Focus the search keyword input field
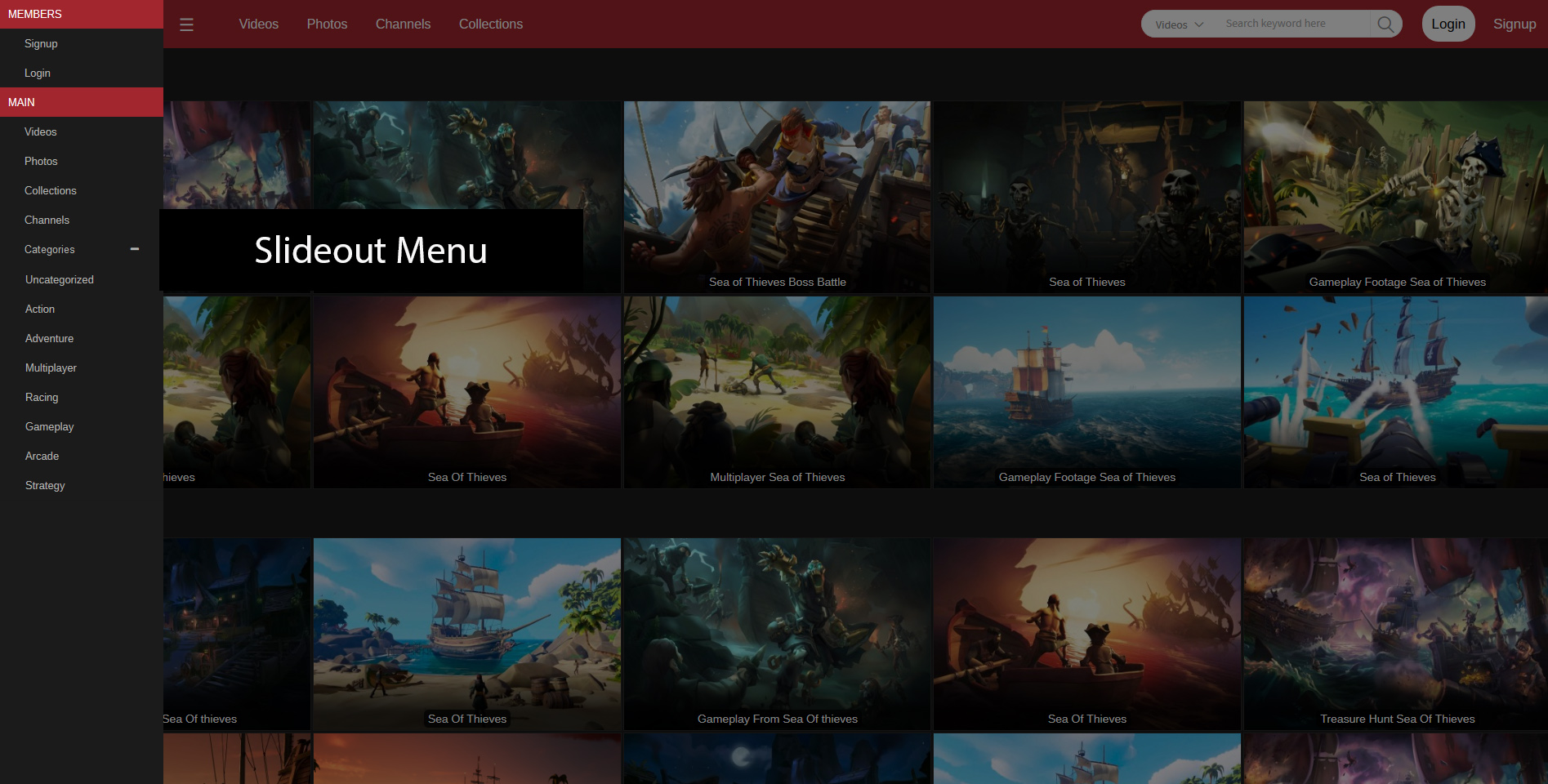Screen dimensions: 1548x784 click(x=1295, y=24)
